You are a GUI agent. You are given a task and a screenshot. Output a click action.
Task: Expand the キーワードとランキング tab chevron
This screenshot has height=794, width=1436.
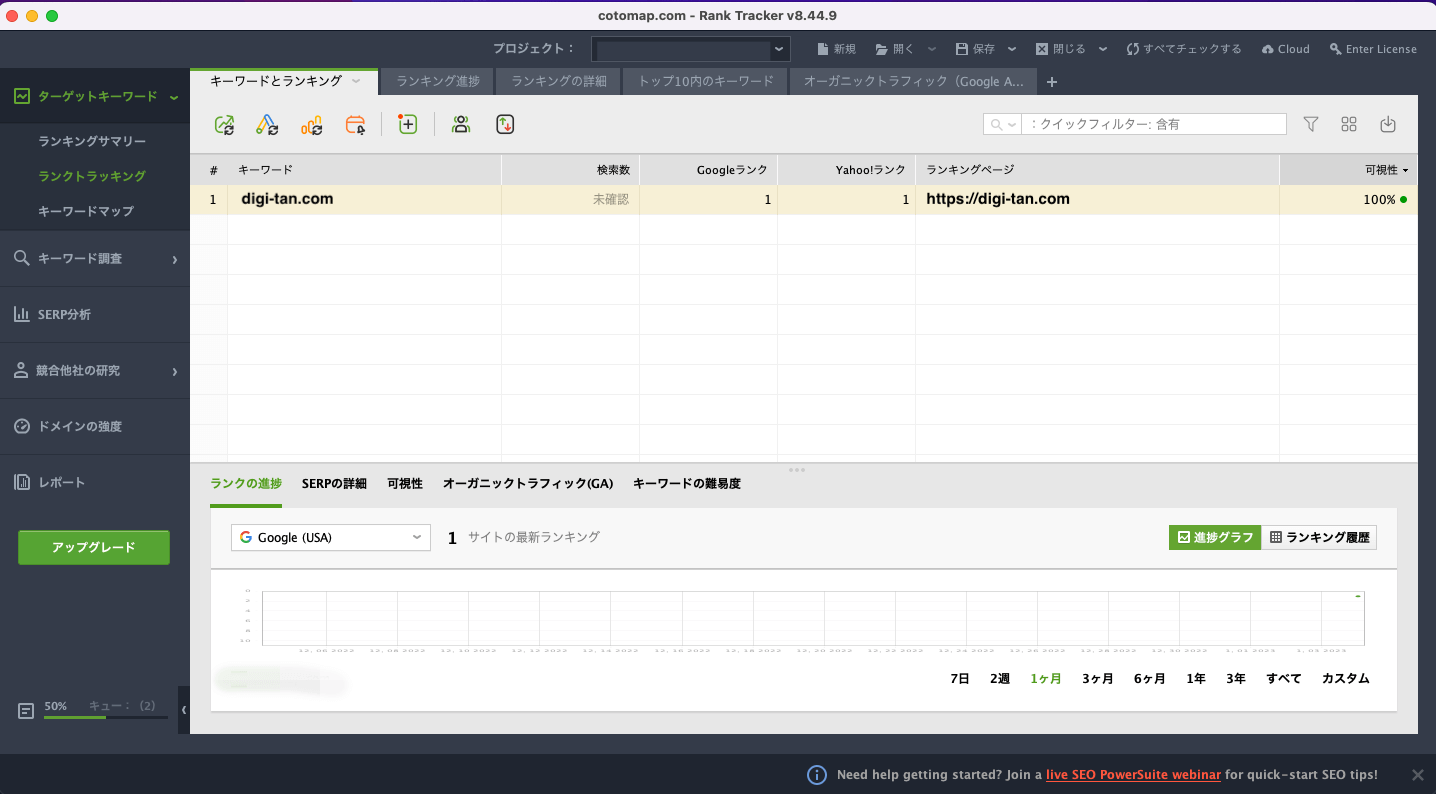[356, 81]
